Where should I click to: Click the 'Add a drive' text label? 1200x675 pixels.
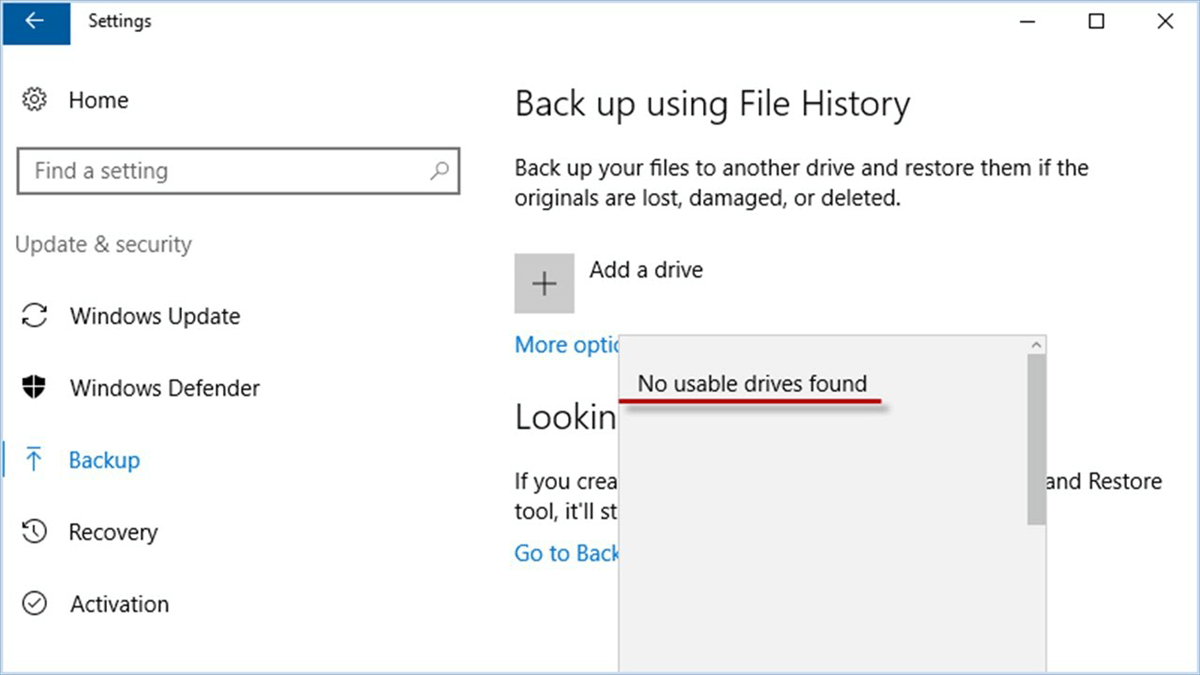click(x=646, y=270)
